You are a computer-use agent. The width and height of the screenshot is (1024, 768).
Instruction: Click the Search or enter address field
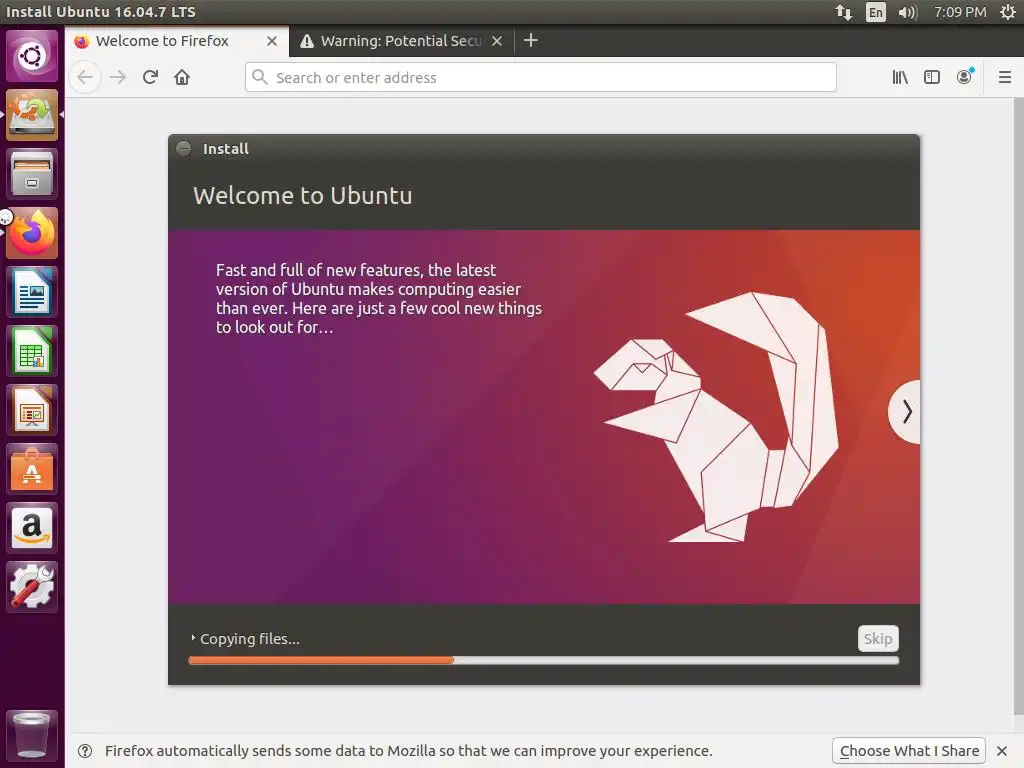[x=541, y=77]
